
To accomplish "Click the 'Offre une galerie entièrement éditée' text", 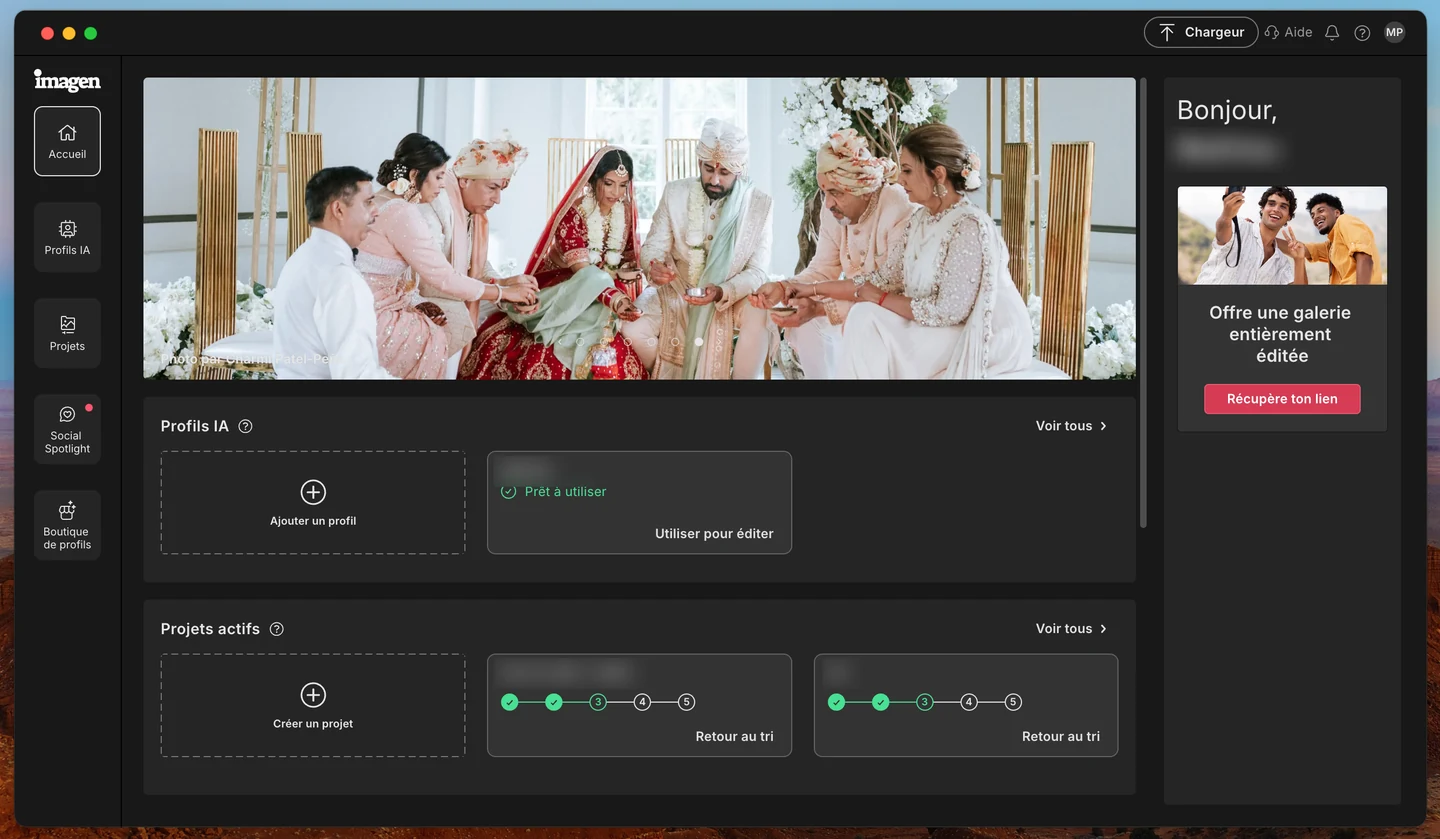I will 1281,334.
